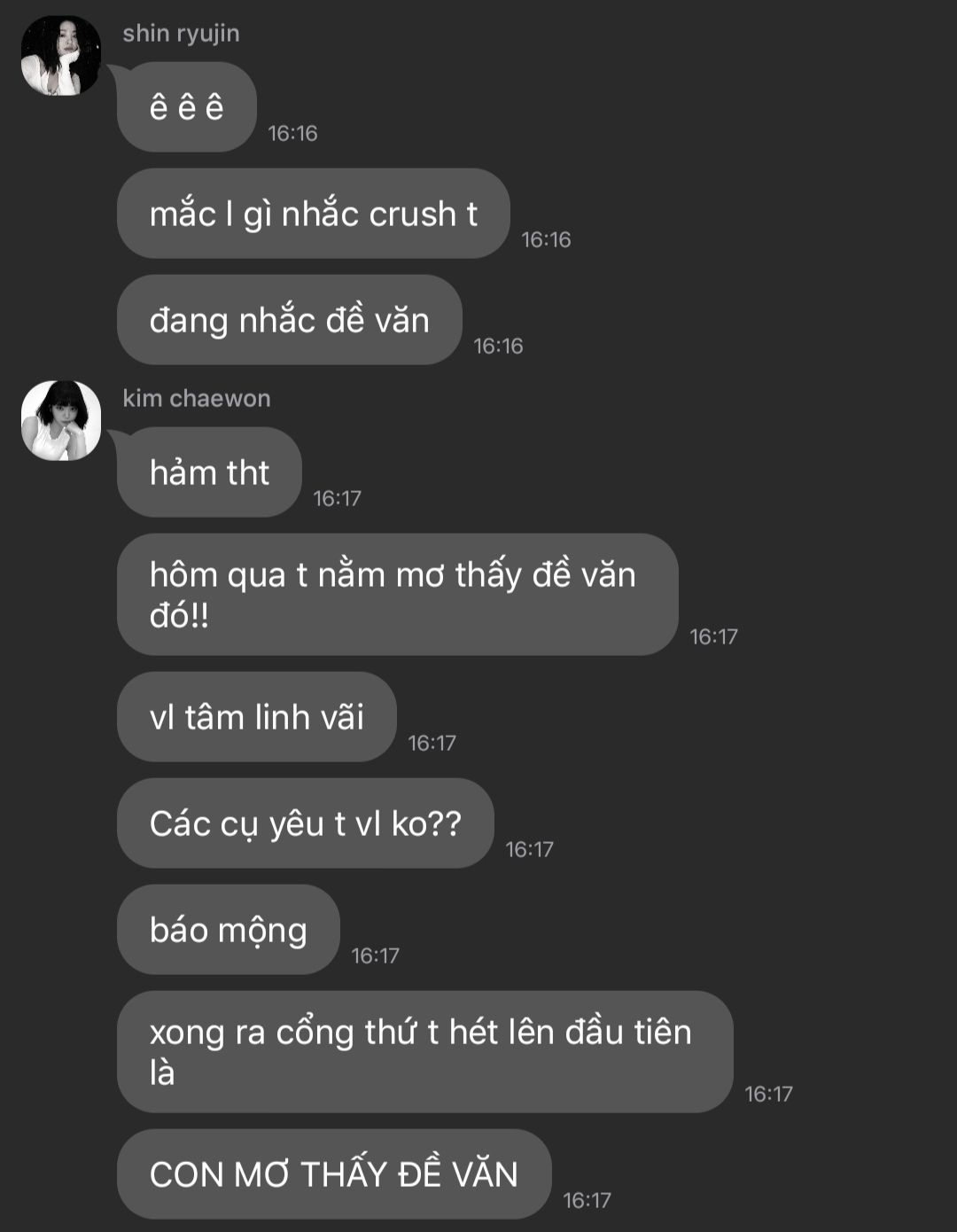The width and height of the screenshot is (957, 1232).
Task: Tap the timestamp beside 'vl tâm linh vãi'
Action: pyautogui.click(x=432, y=744)
